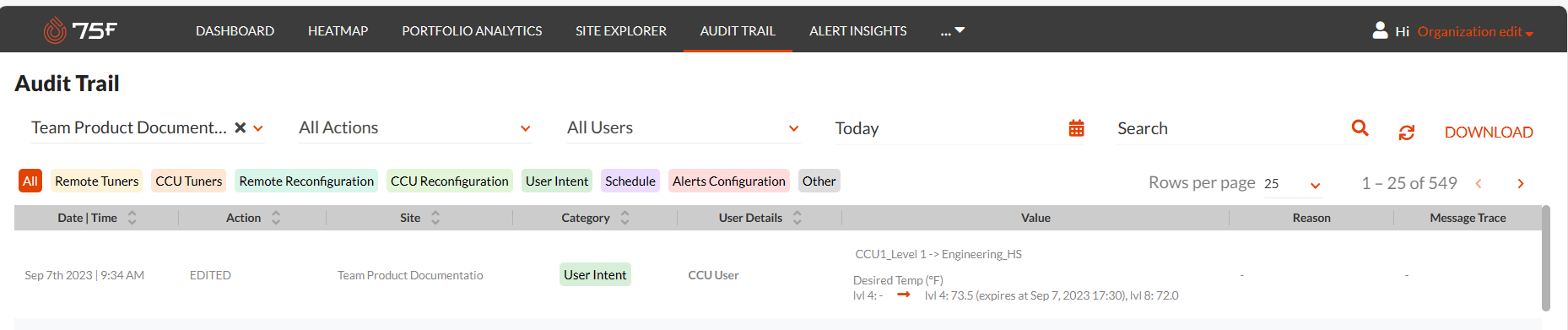This screenshot has width=1568, height=330.
Task: Refresh the audit trail list
Action: coord(1406,133)
